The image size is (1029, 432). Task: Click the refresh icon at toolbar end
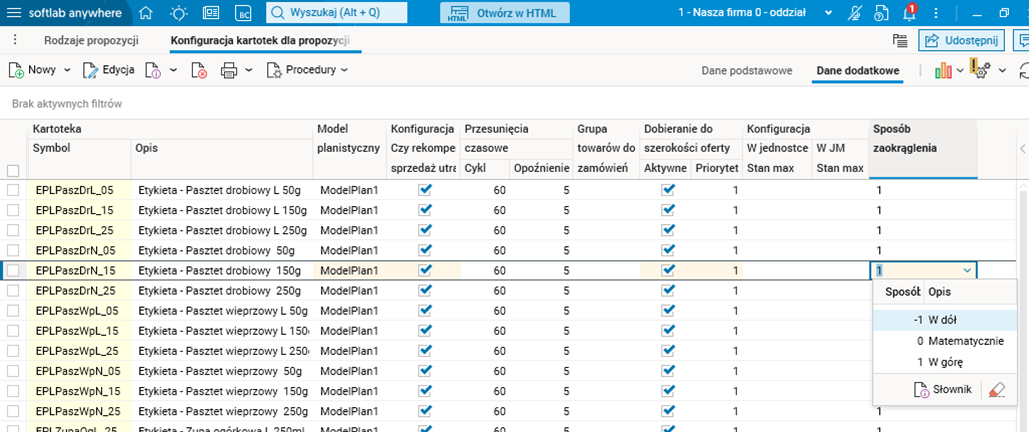pos(1024,70)
